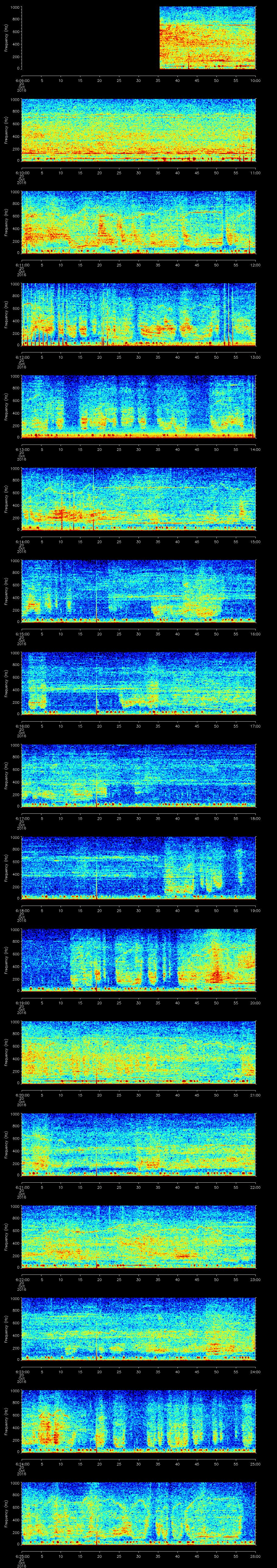Screen dimensions: 277x1568
Task: Select the spectrogram panel starting at 6:19:00
Action: click(139, 960)
